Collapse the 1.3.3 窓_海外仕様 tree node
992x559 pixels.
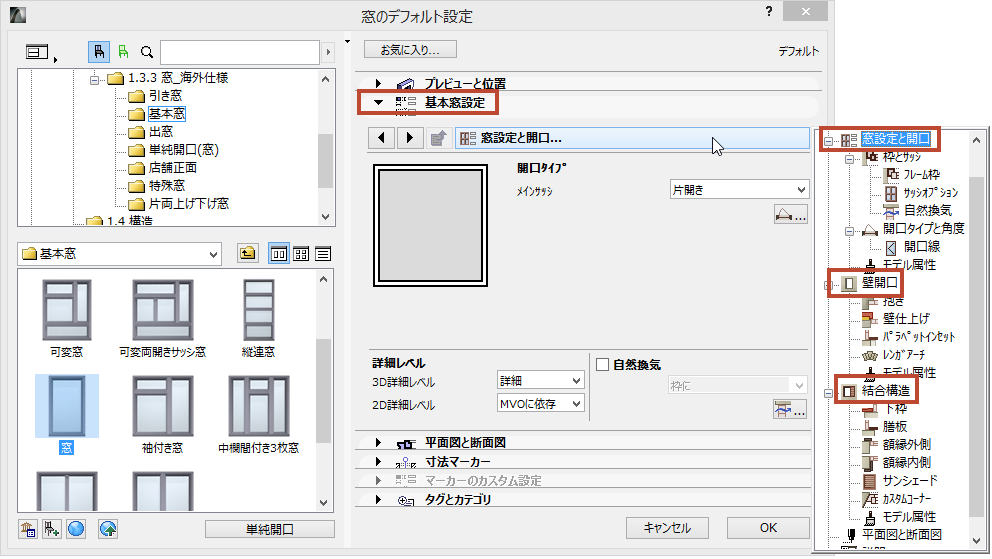click(x=94, y=80)
